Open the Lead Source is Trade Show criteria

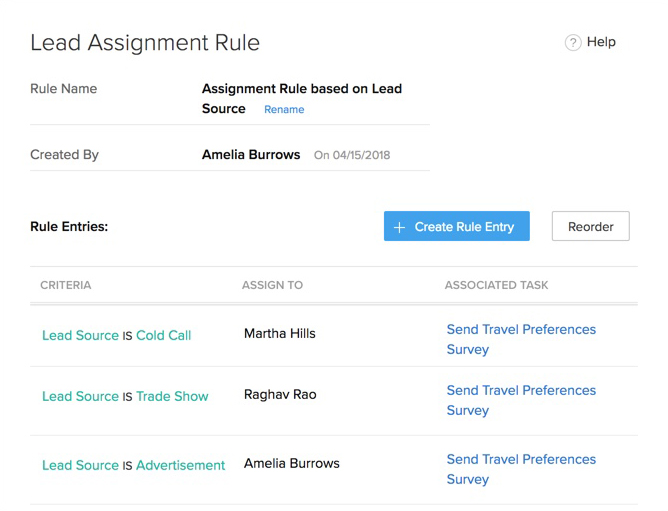[125, 397]
